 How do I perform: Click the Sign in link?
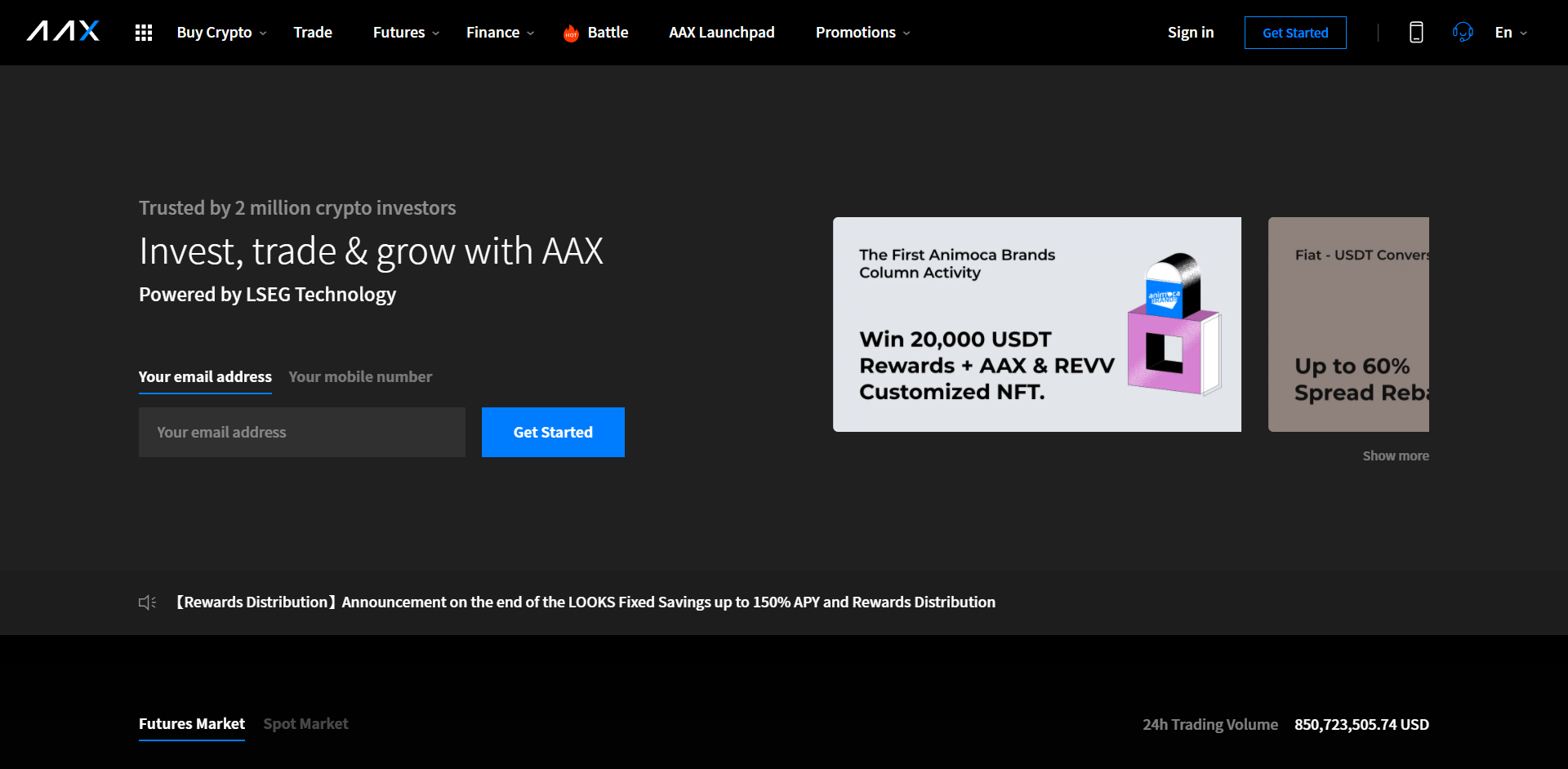(1191, 33)
